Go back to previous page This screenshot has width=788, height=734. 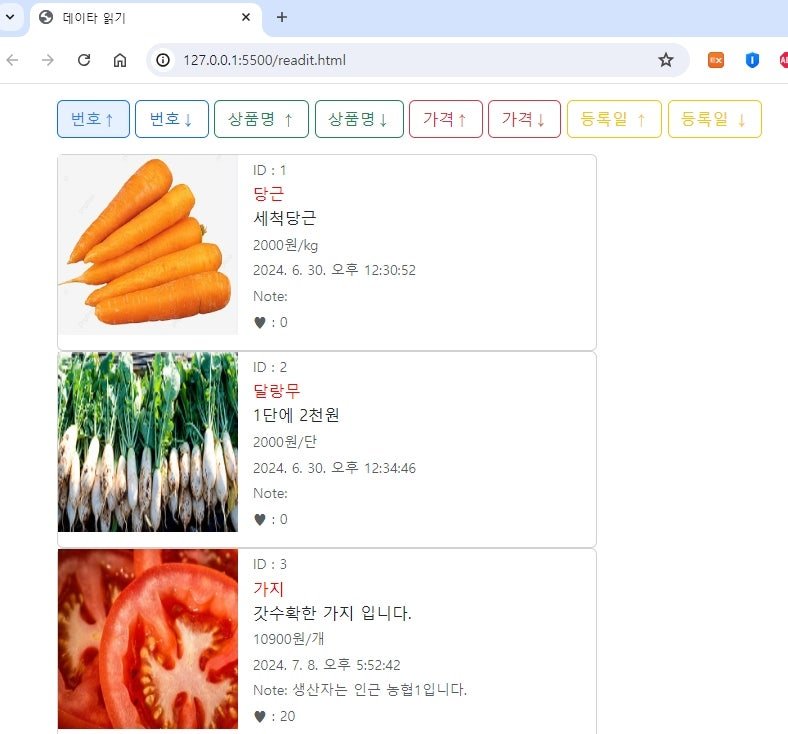click(x=13, y=60)
